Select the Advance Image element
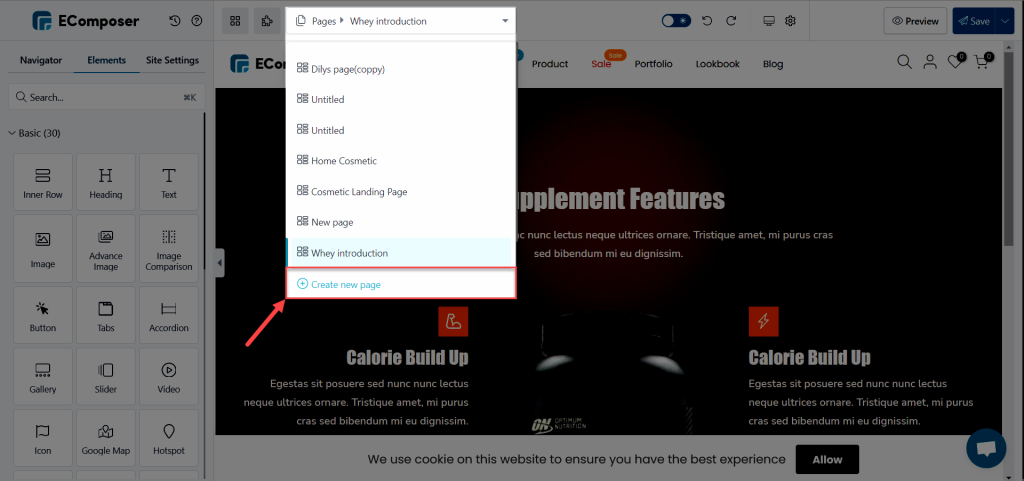The image size is (1024, 481). pos(106,250)
